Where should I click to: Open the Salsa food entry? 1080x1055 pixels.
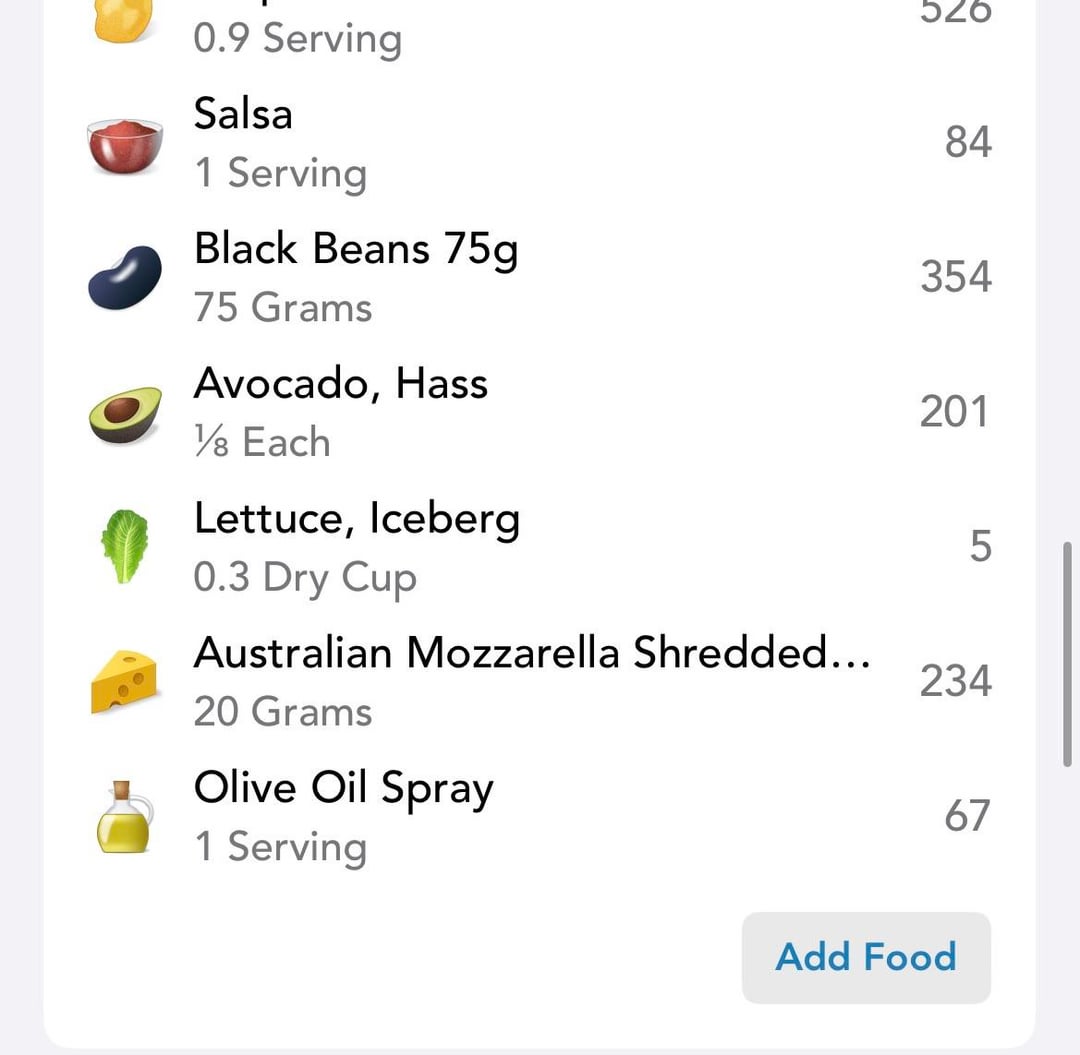pyautogui.click(x=243, y=114)
